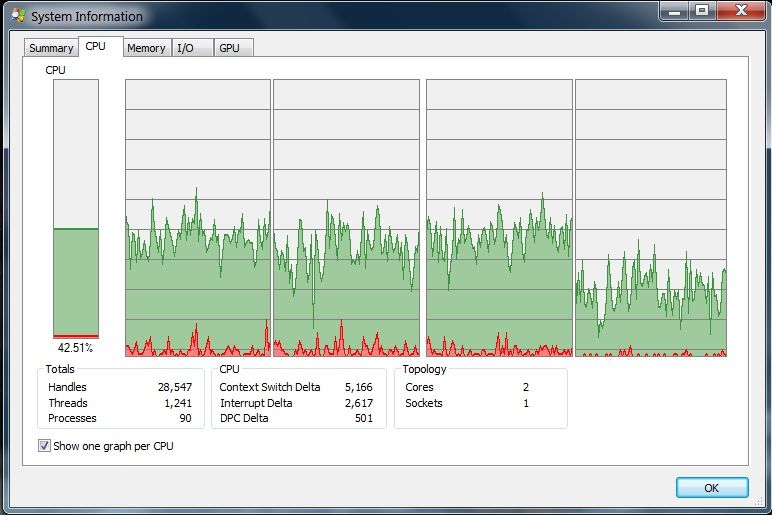
Task: Click the System Information title bar icon
Action: tap(19, 15)
